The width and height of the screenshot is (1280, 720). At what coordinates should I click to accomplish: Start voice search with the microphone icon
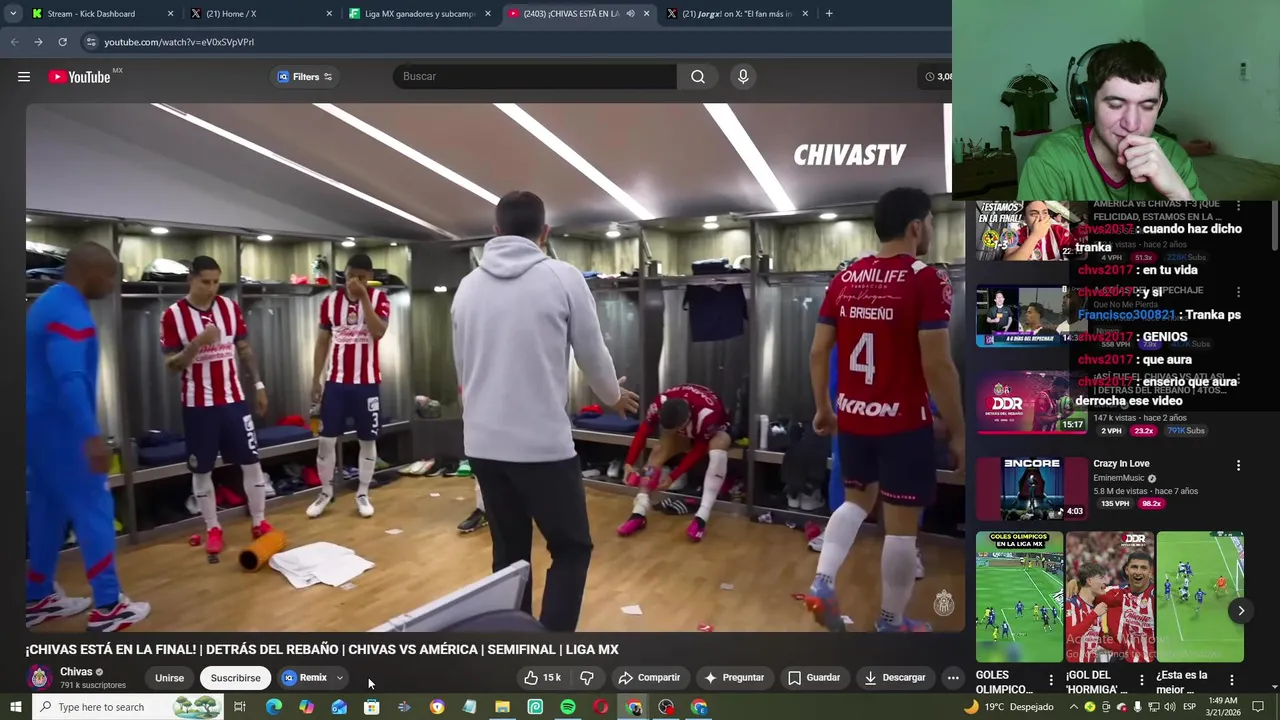point(743,77)
